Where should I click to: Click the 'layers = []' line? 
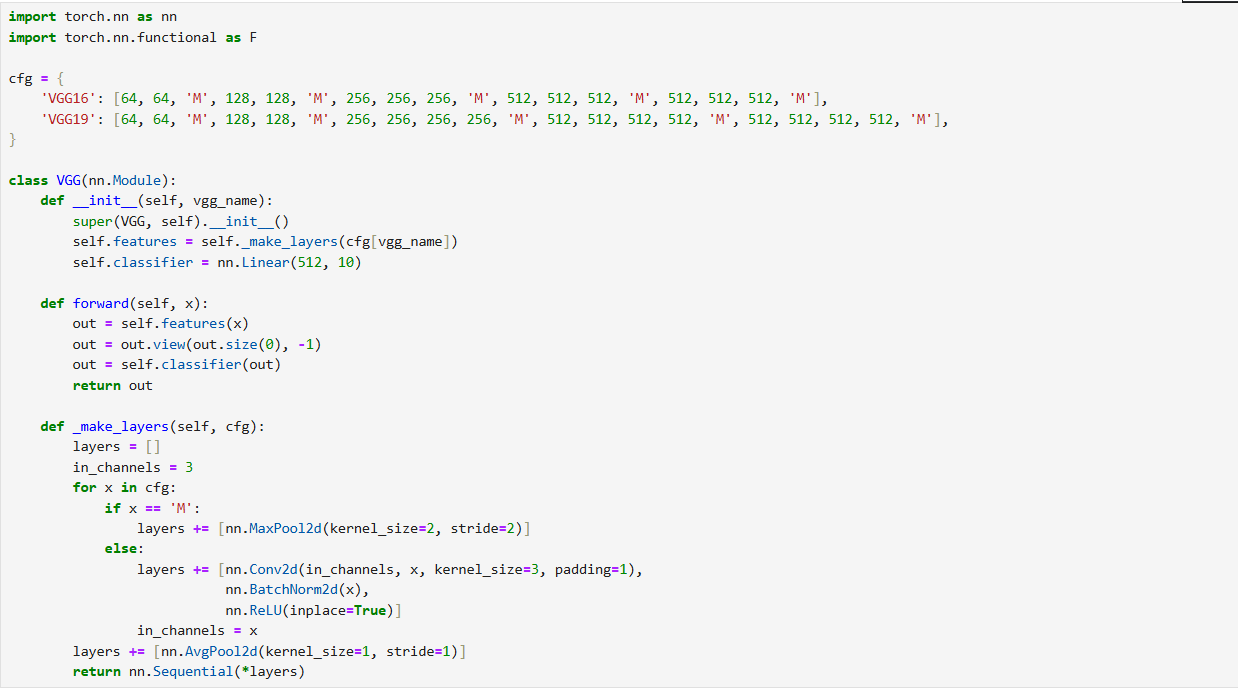(x=117, y=446)
